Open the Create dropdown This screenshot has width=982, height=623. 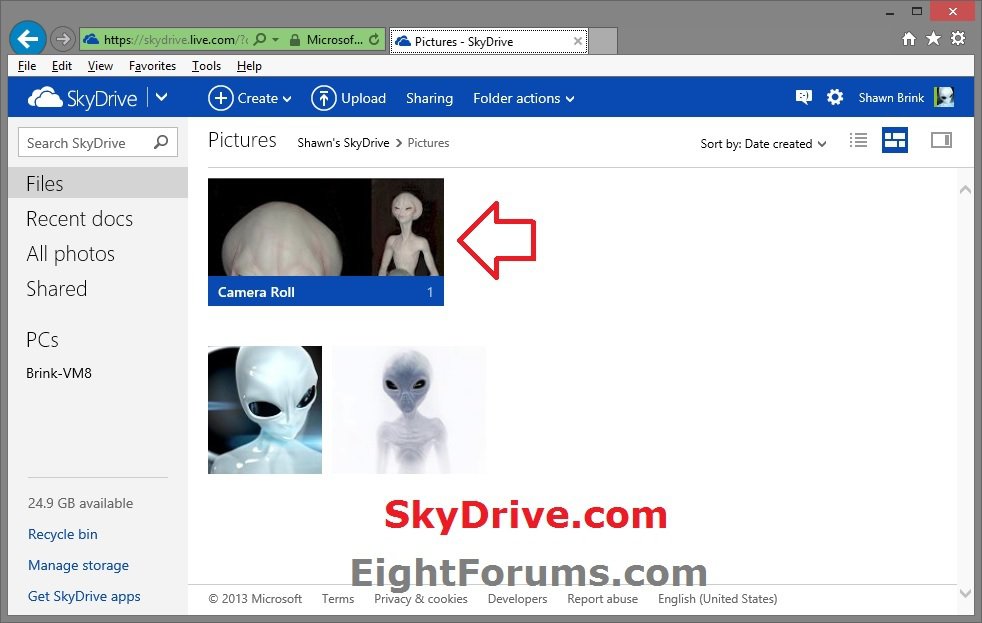pos(250,98)
